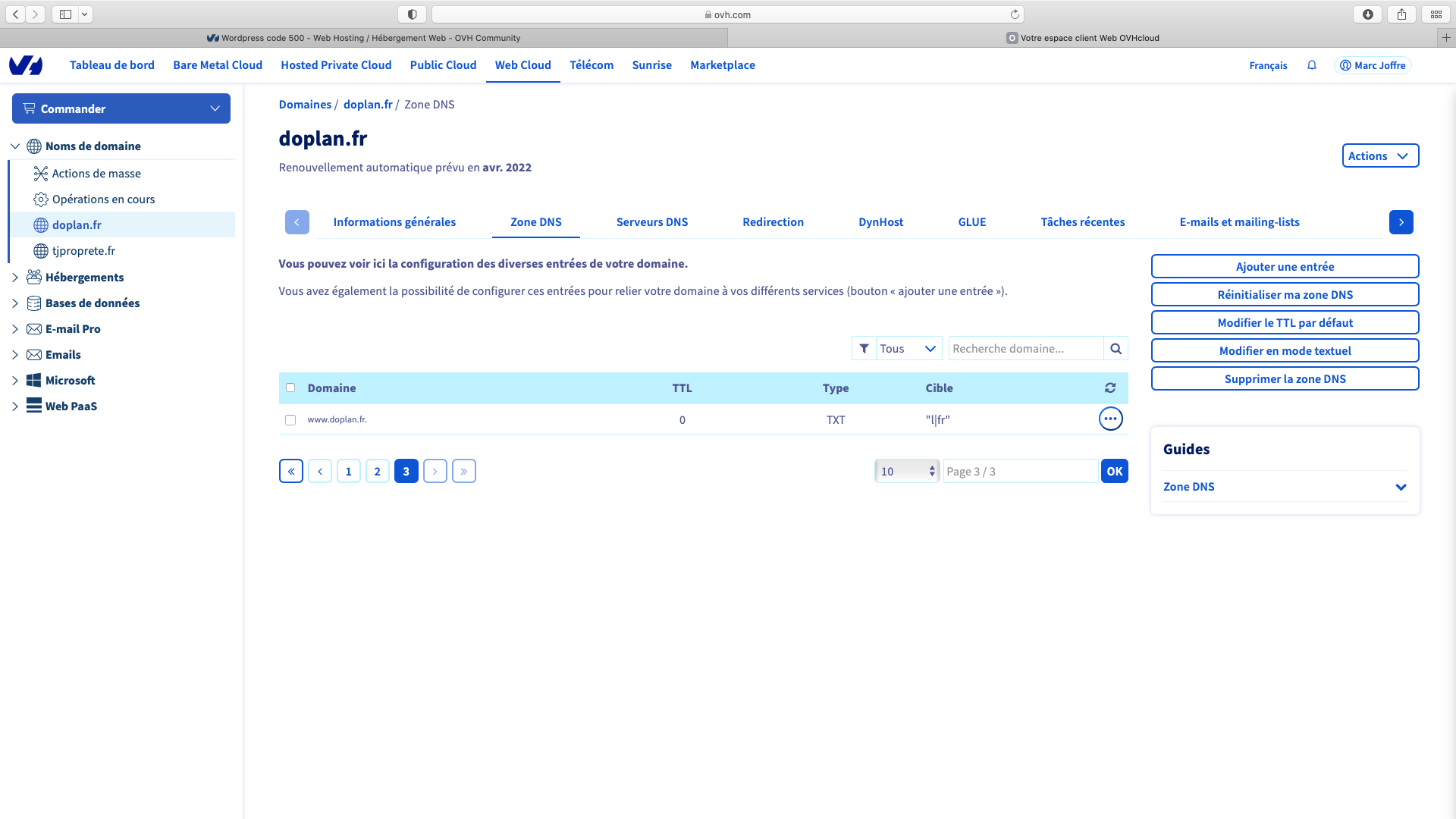The image size is (1456, 819).
Task: Click the OVH logo
Action: [x=26, y=65]
